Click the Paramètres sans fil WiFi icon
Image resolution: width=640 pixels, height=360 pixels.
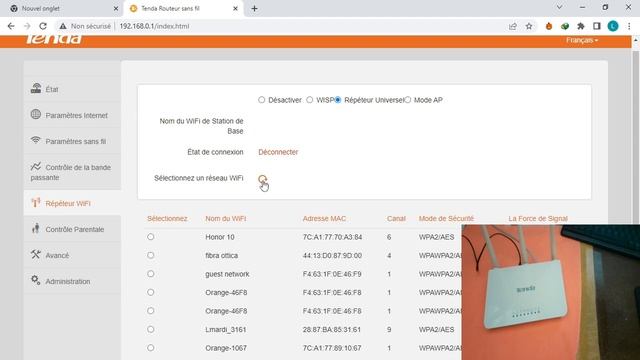click(x=36, y=140)
